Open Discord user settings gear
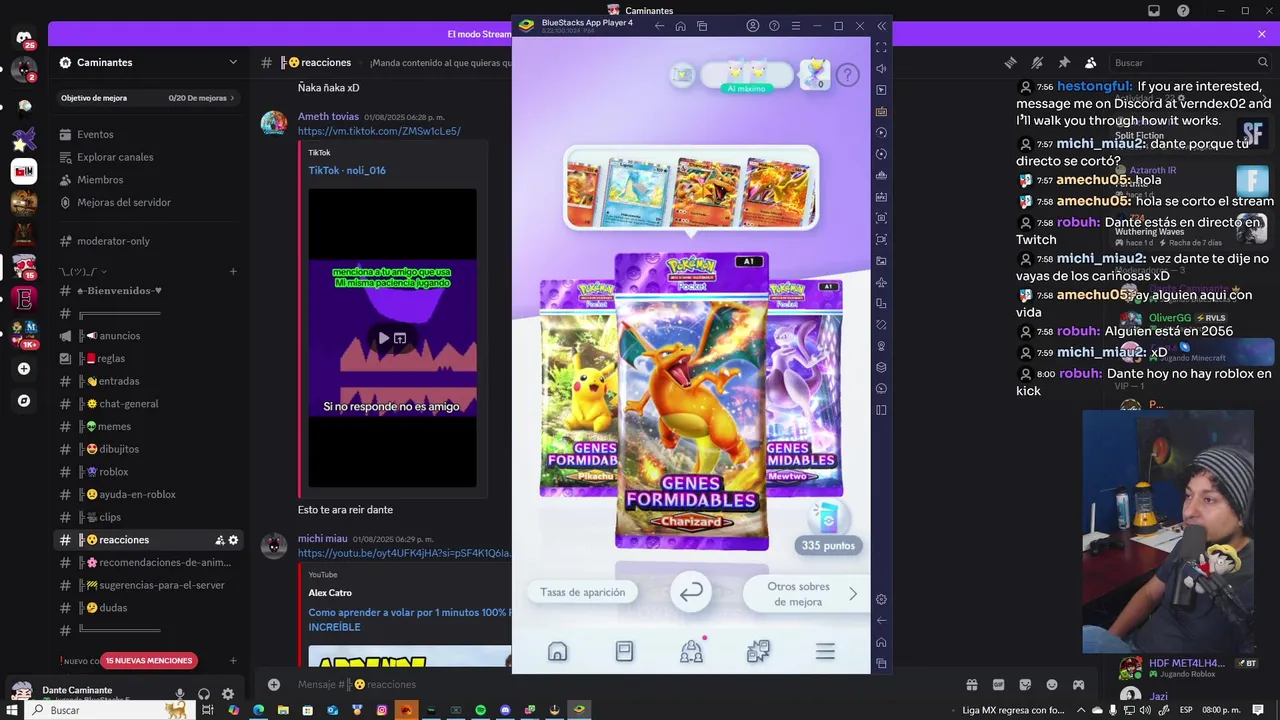 click(228, 694)
